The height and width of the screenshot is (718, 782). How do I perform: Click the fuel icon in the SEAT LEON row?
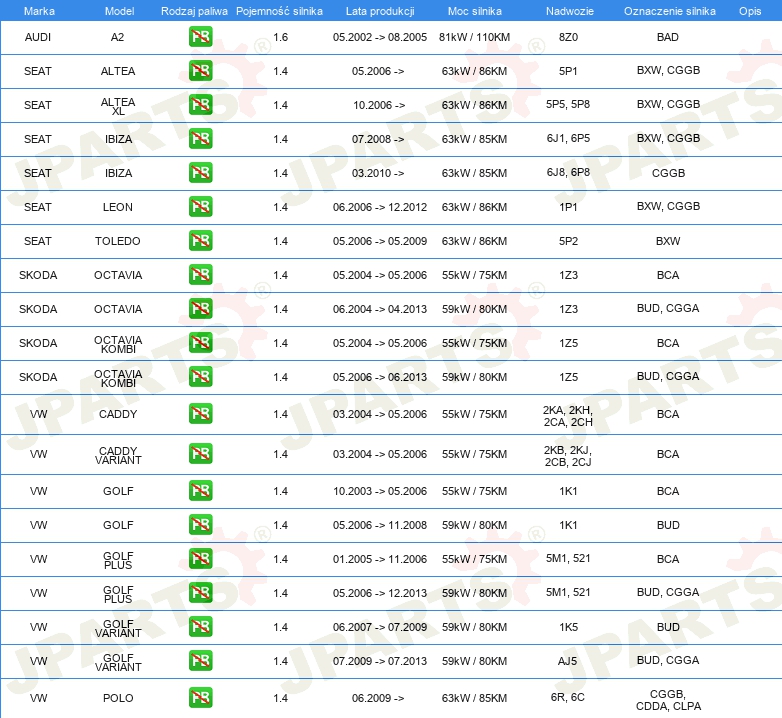point(200,206)
